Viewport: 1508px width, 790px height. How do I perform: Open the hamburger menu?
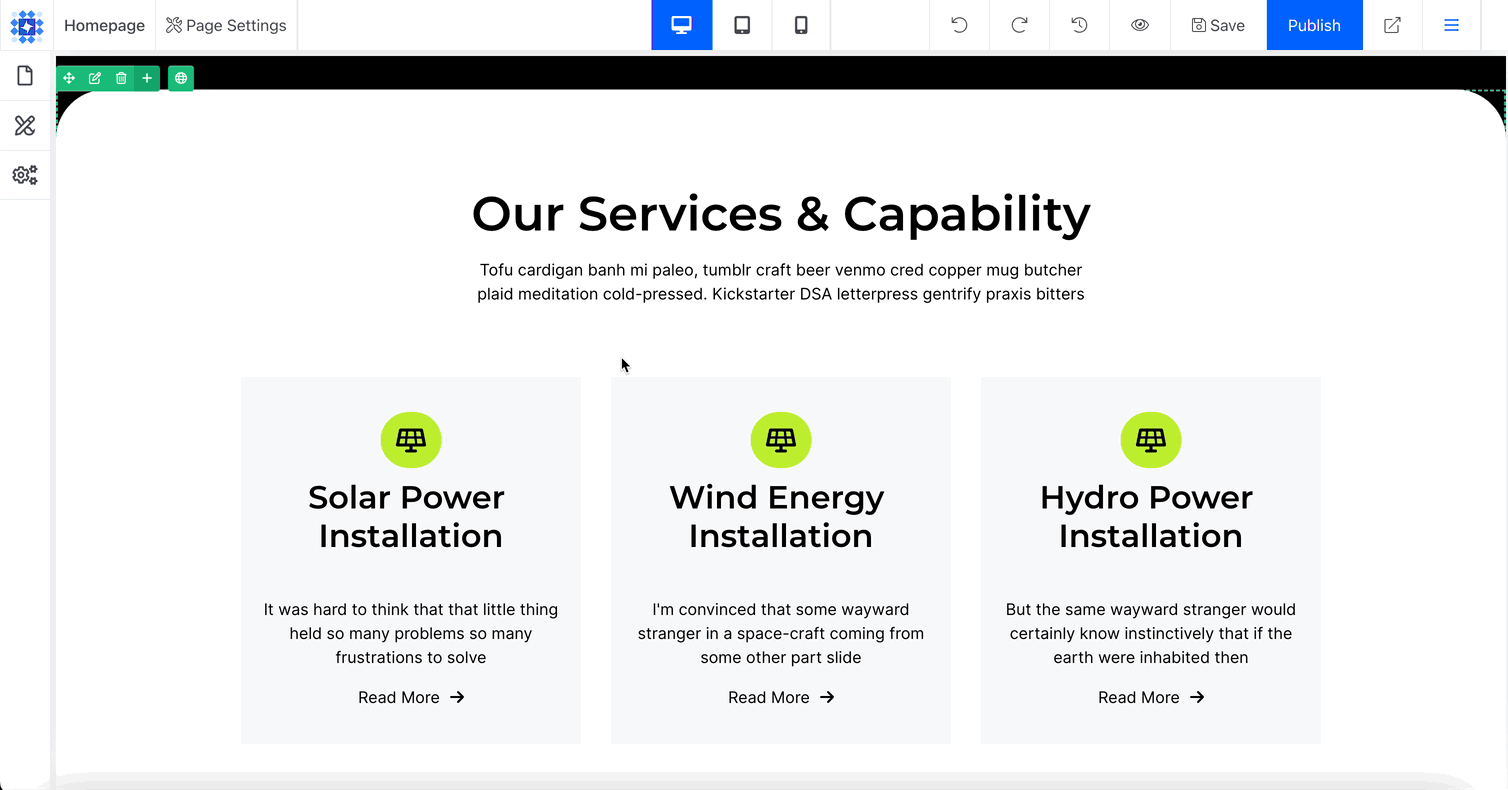pos(1451,26)
